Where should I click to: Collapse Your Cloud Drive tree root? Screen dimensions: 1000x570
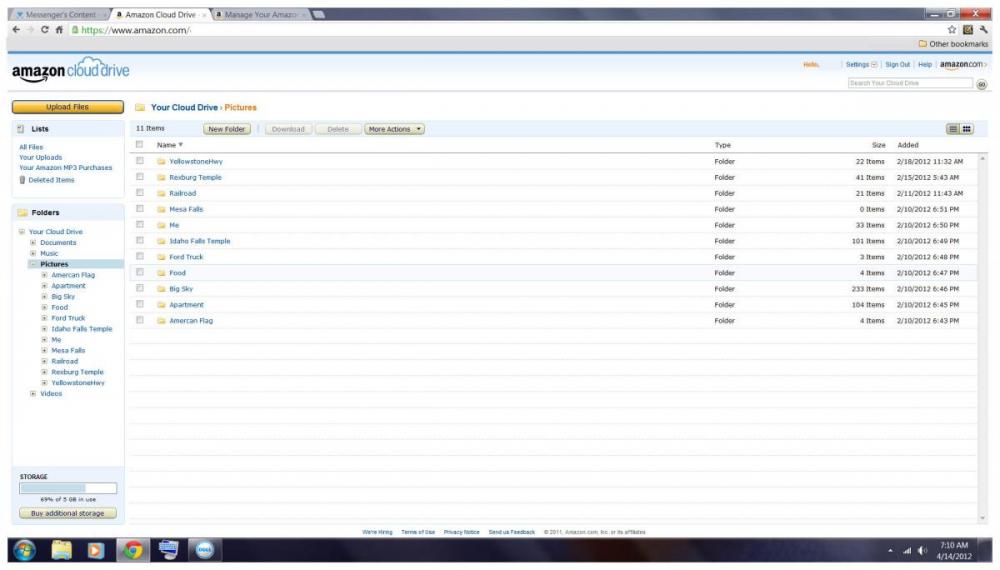(22, 232)
